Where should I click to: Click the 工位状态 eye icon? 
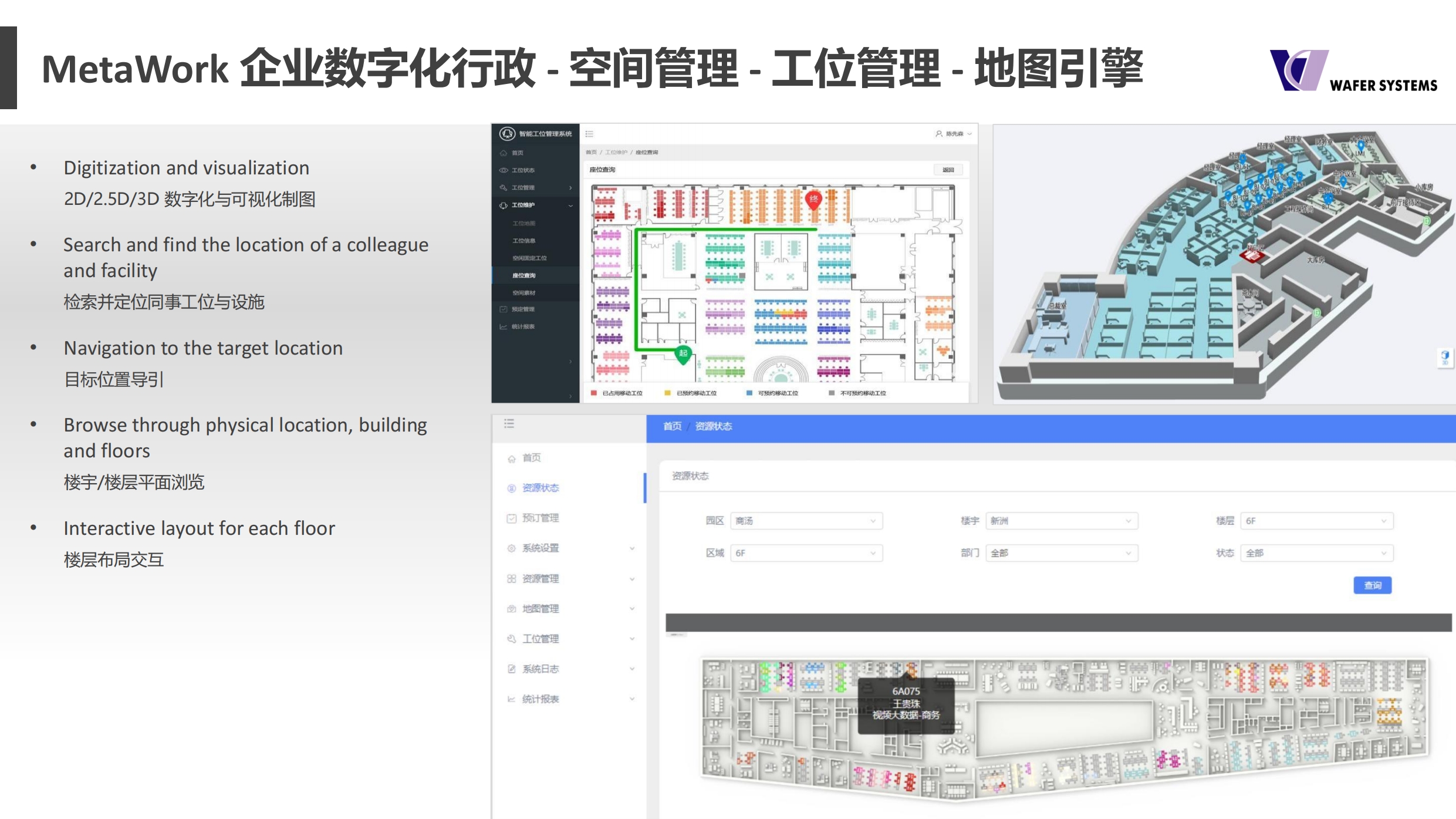[x=503, y=170]
